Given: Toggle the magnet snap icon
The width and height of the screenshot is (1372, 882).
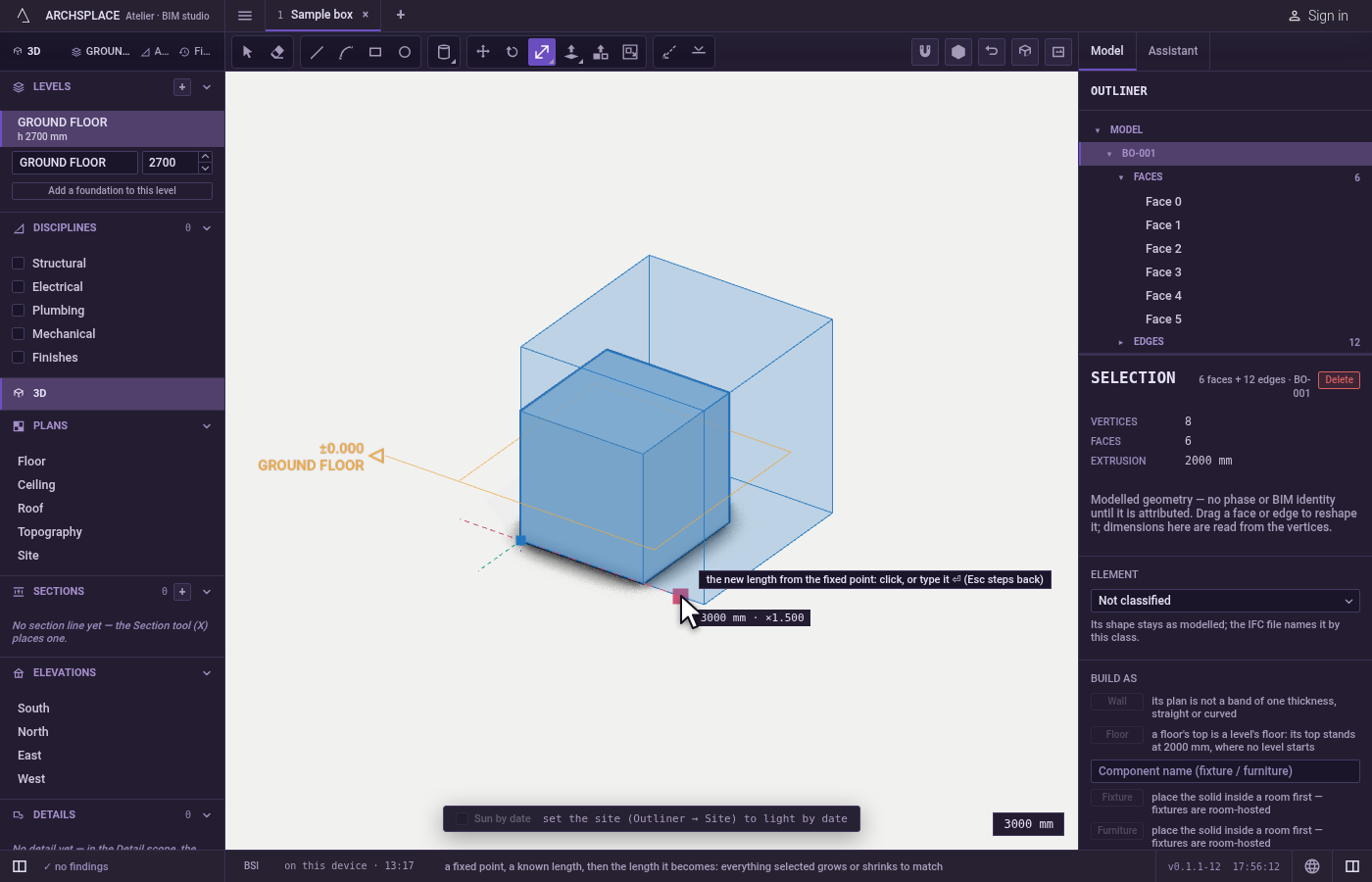Looking at the screenshot, I should coord(925,52).
